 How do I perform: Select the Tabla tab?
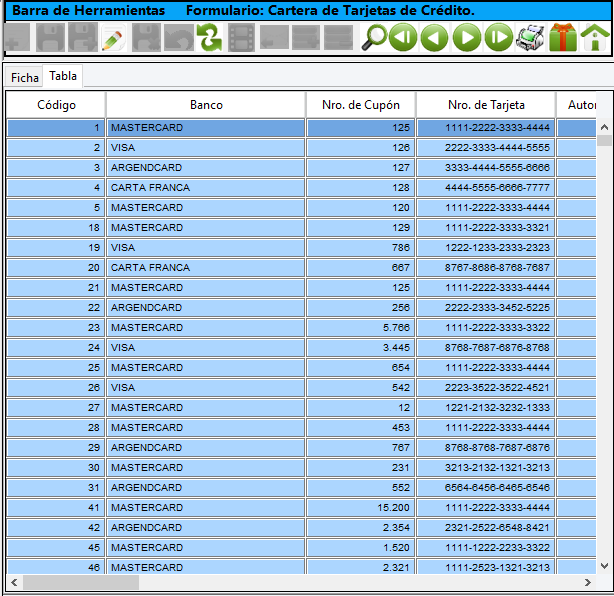coord(63,76)
